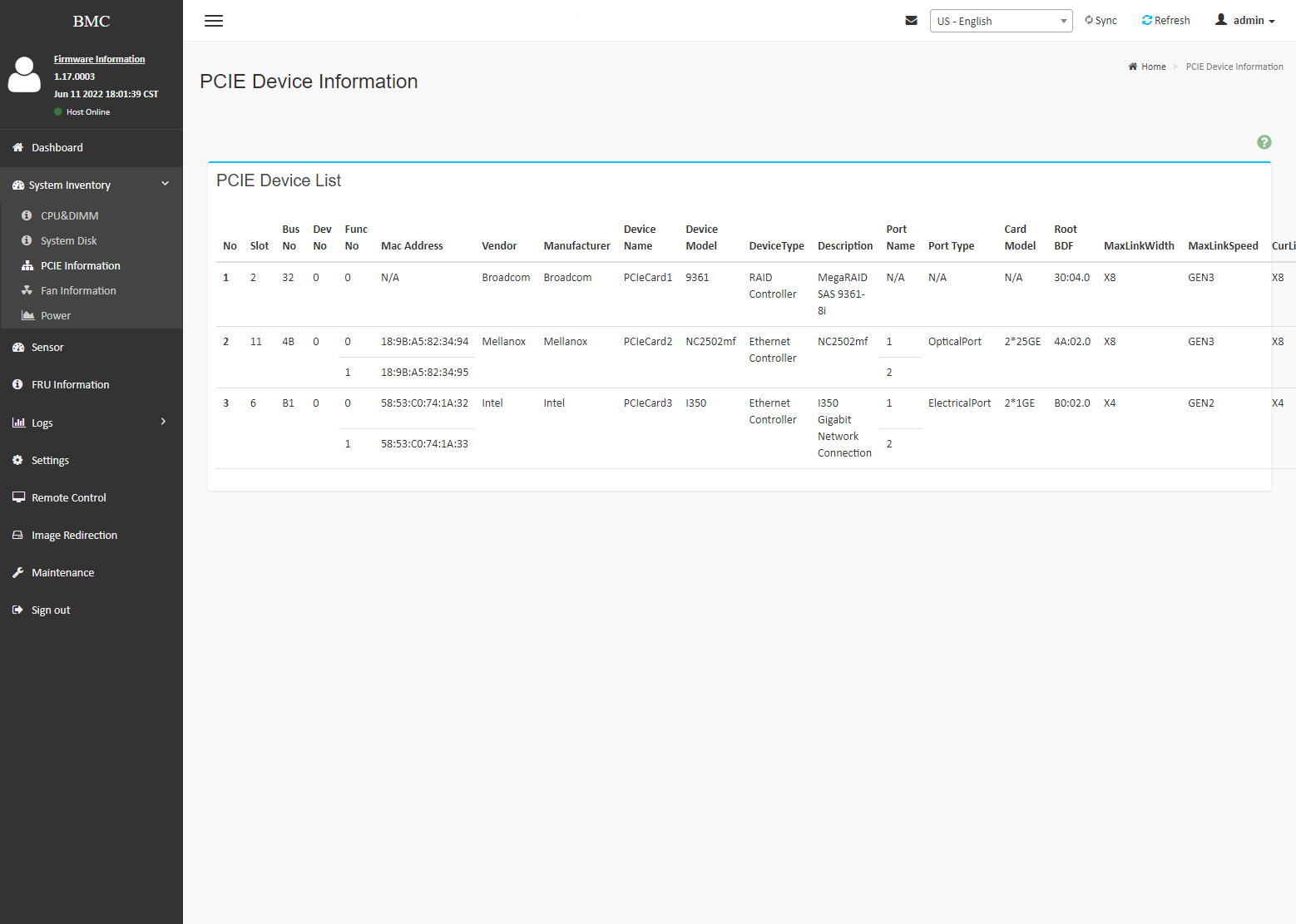The image size is (1296, 924).
Task: Click MAC address 18:9B:A5:82:34:94
Action: click(424, 341)
